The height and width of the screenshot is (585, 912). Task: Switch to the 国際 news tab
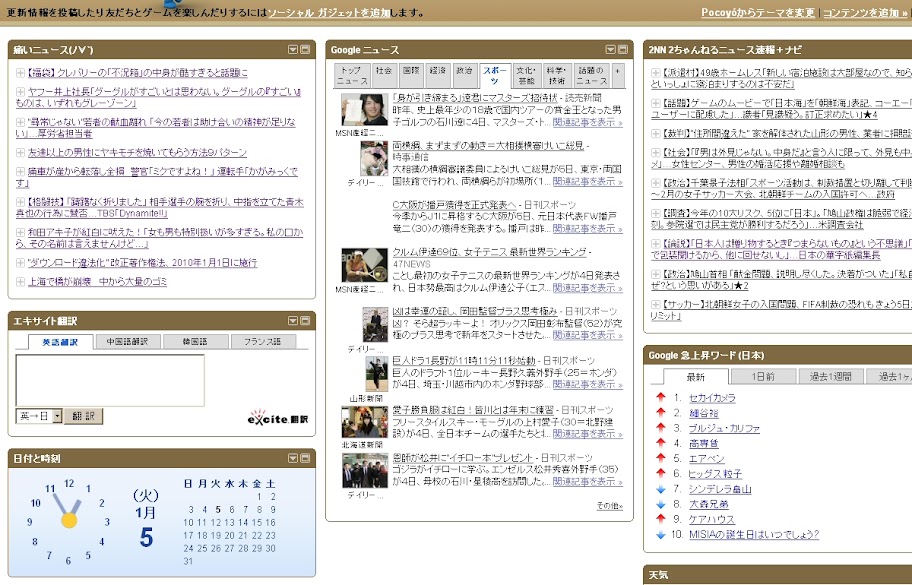(411, 76)
